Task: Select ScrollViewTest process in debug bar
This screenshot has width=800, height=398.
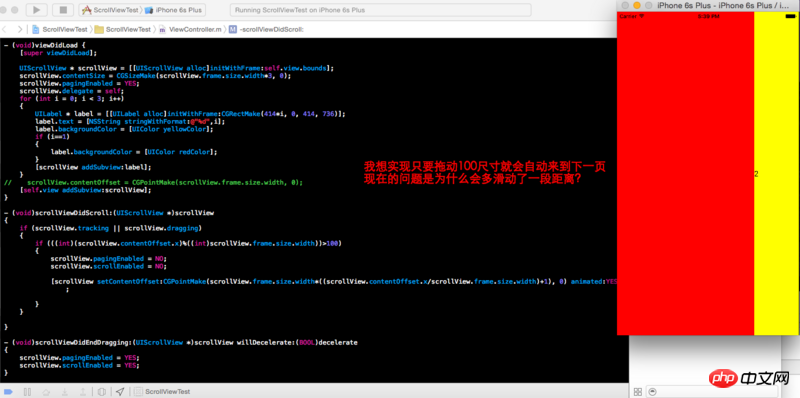Action: point(162,391)
